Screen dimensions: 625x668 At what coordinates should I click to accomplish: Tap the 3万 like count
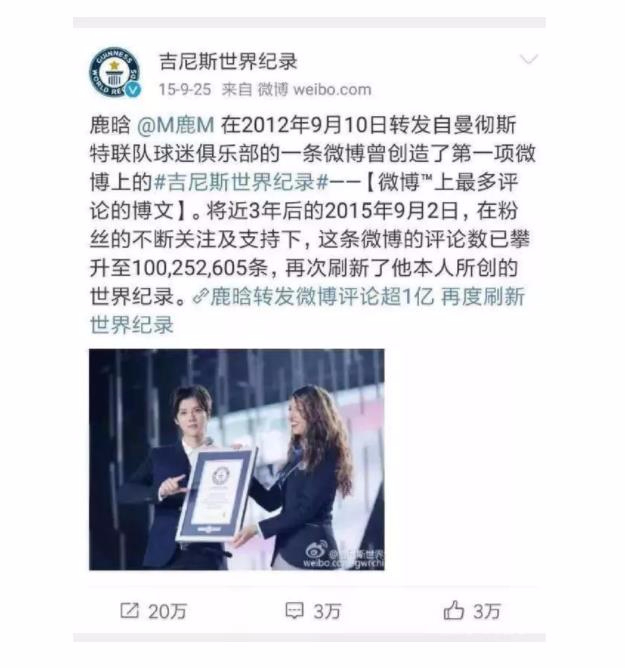487,611
